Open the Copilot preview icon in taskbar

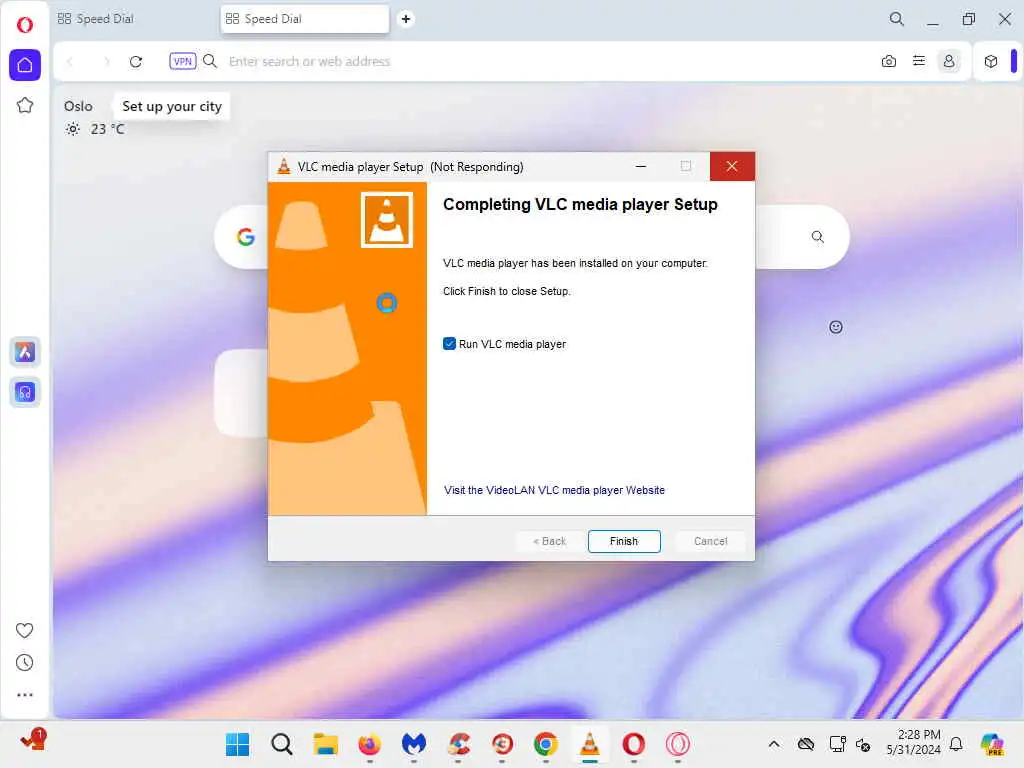[992, 744]
